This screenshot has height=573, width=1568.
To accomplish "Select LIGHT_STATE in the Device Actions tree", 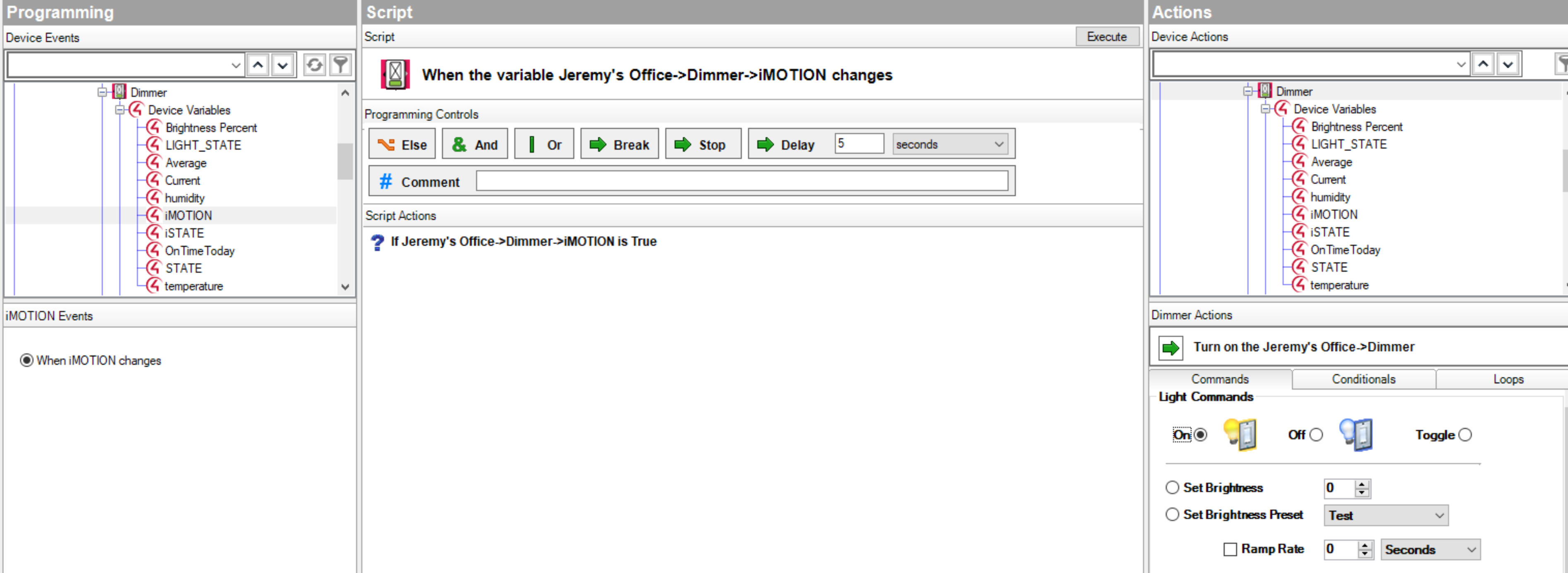I will tap(1348, 144).
